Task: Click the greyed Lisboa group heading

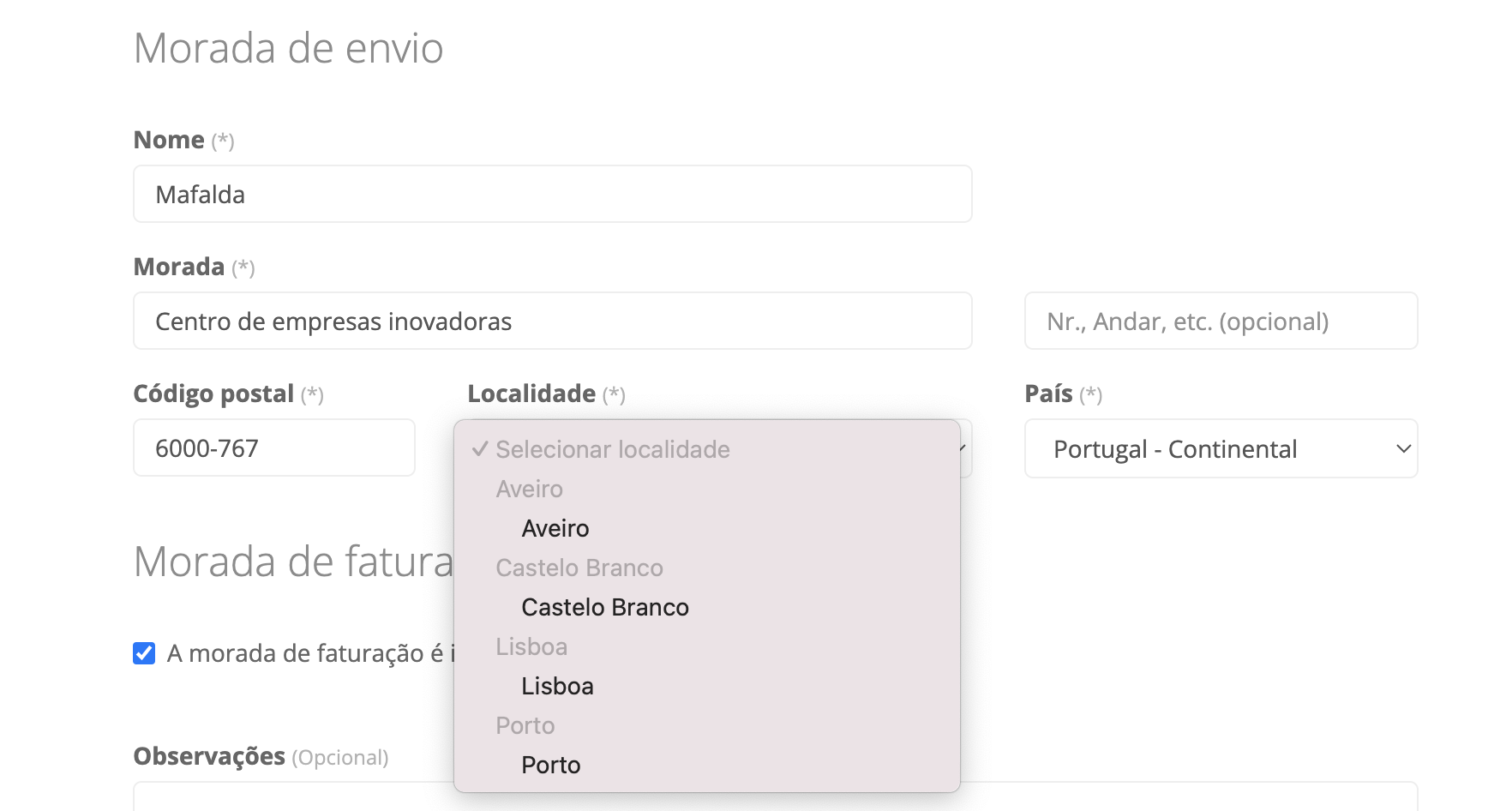Action: (x=531, y=646)
